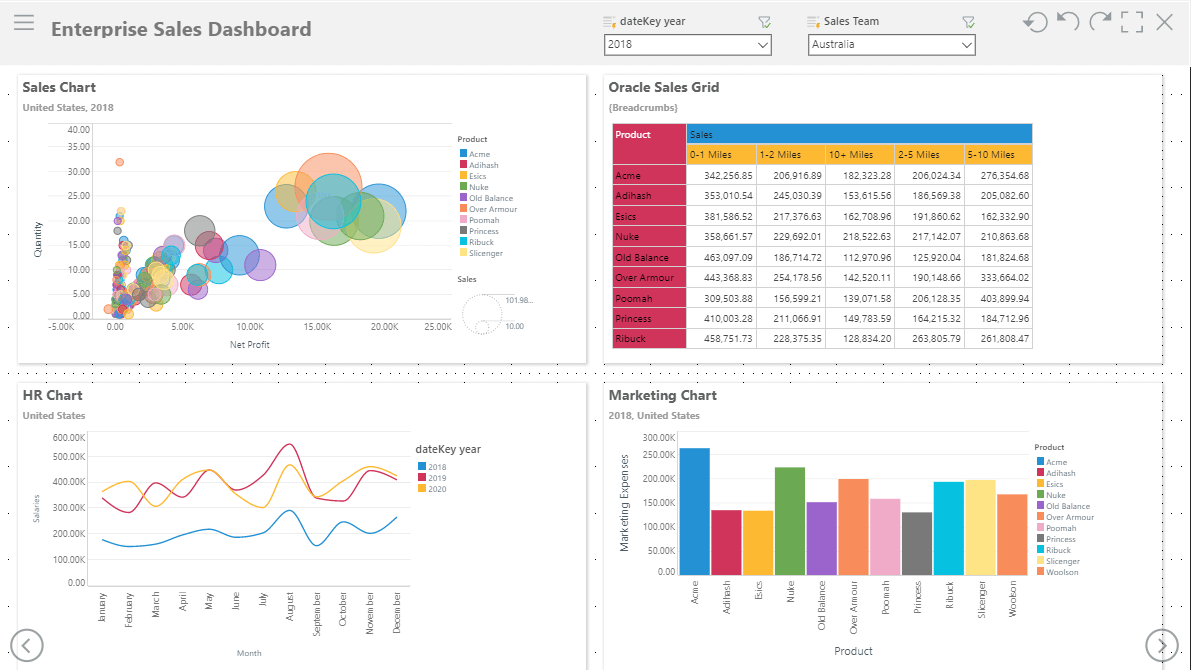
Task: Click Acme swatch in Sales Chart legend
Action: 463,153
